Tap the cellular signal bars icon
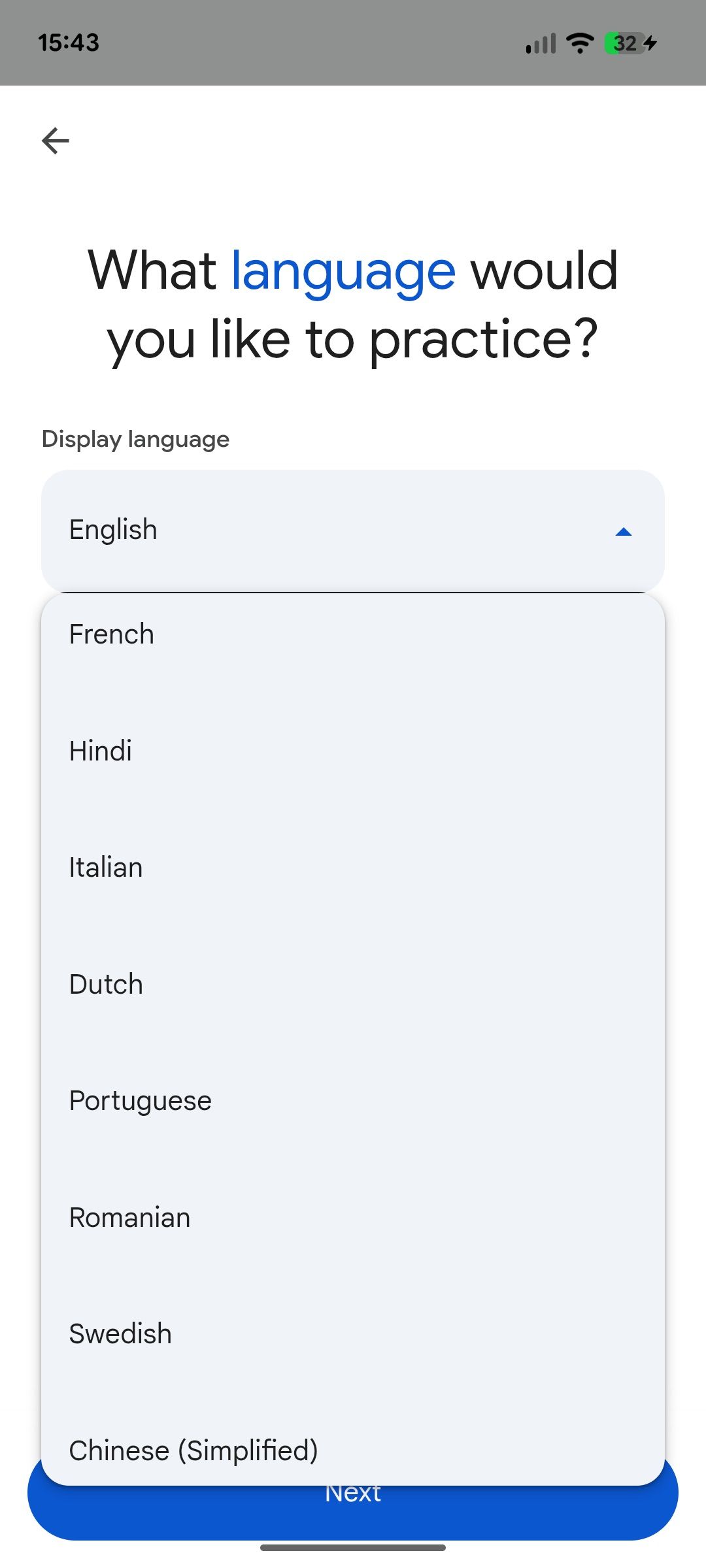This screenshot has width=706, height=1568. click(x=541, y=44)
